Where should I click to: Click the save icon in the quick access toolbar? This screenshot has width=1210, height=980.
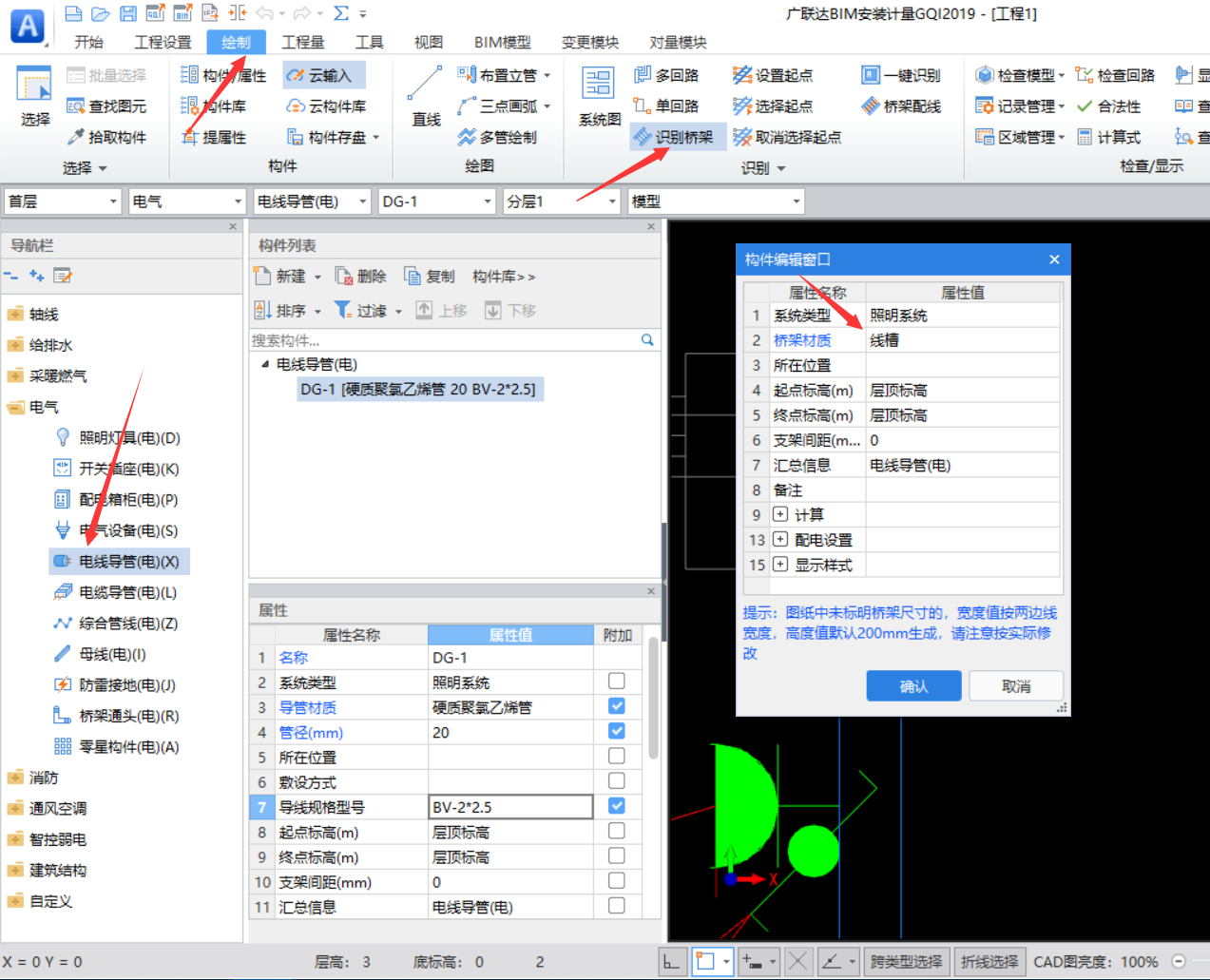[127, 13]
